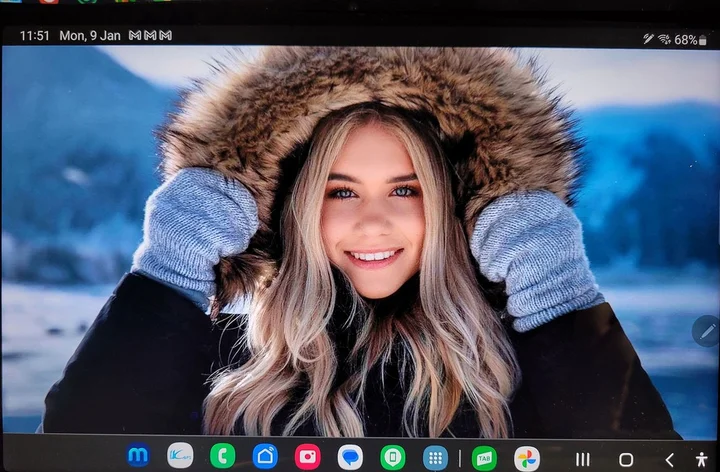The height and width of the screenshot is (472, 720).
Task: Open the blue smart home app
Action: (x=265, y=456)
